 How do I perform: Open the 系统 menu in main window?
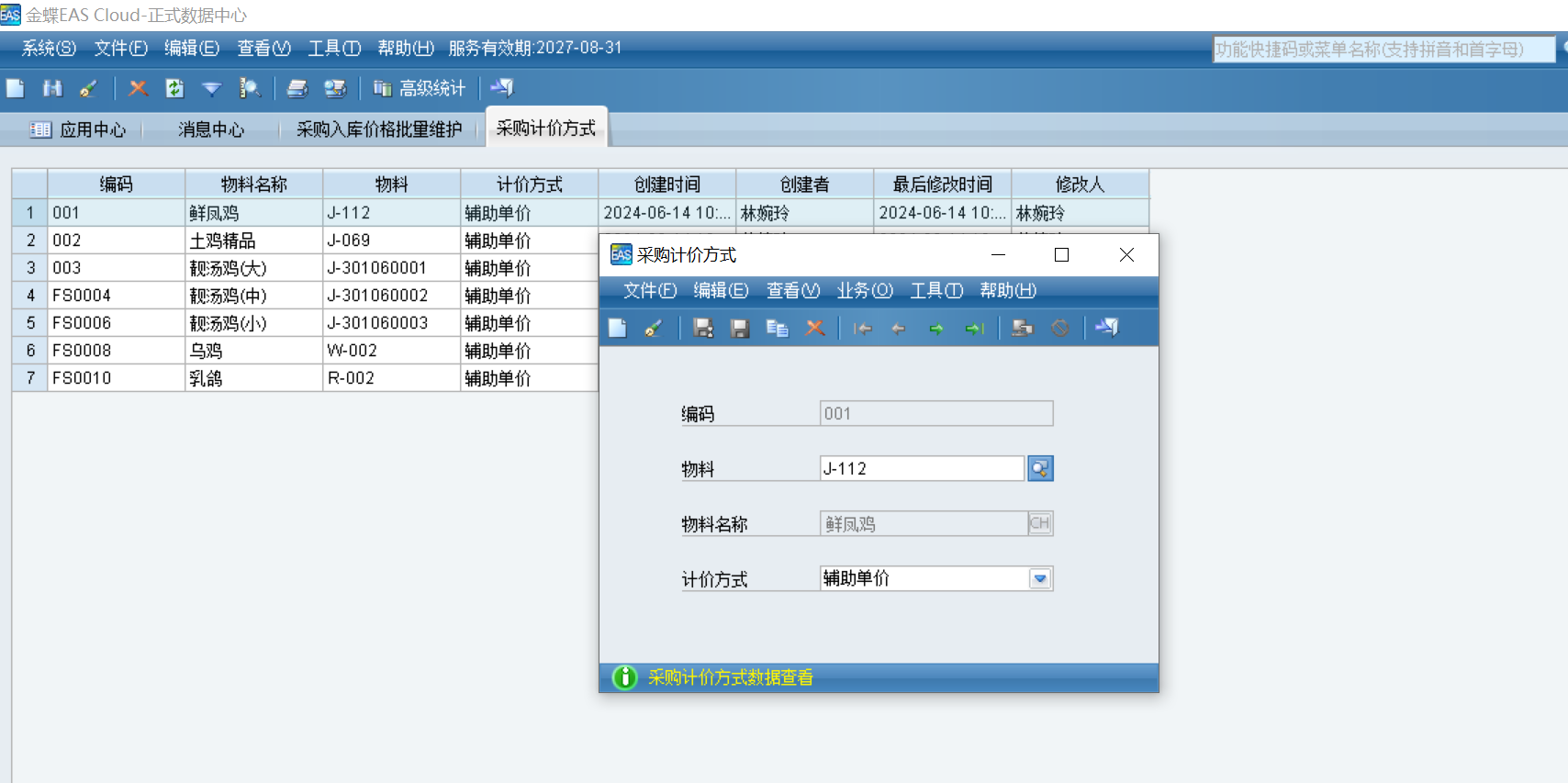pos(49,48)
